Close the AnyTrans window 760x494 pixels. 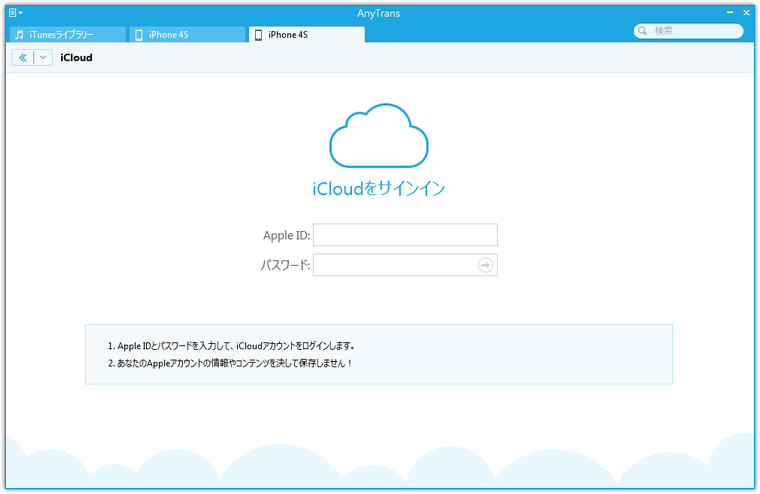tap(746, 13)
